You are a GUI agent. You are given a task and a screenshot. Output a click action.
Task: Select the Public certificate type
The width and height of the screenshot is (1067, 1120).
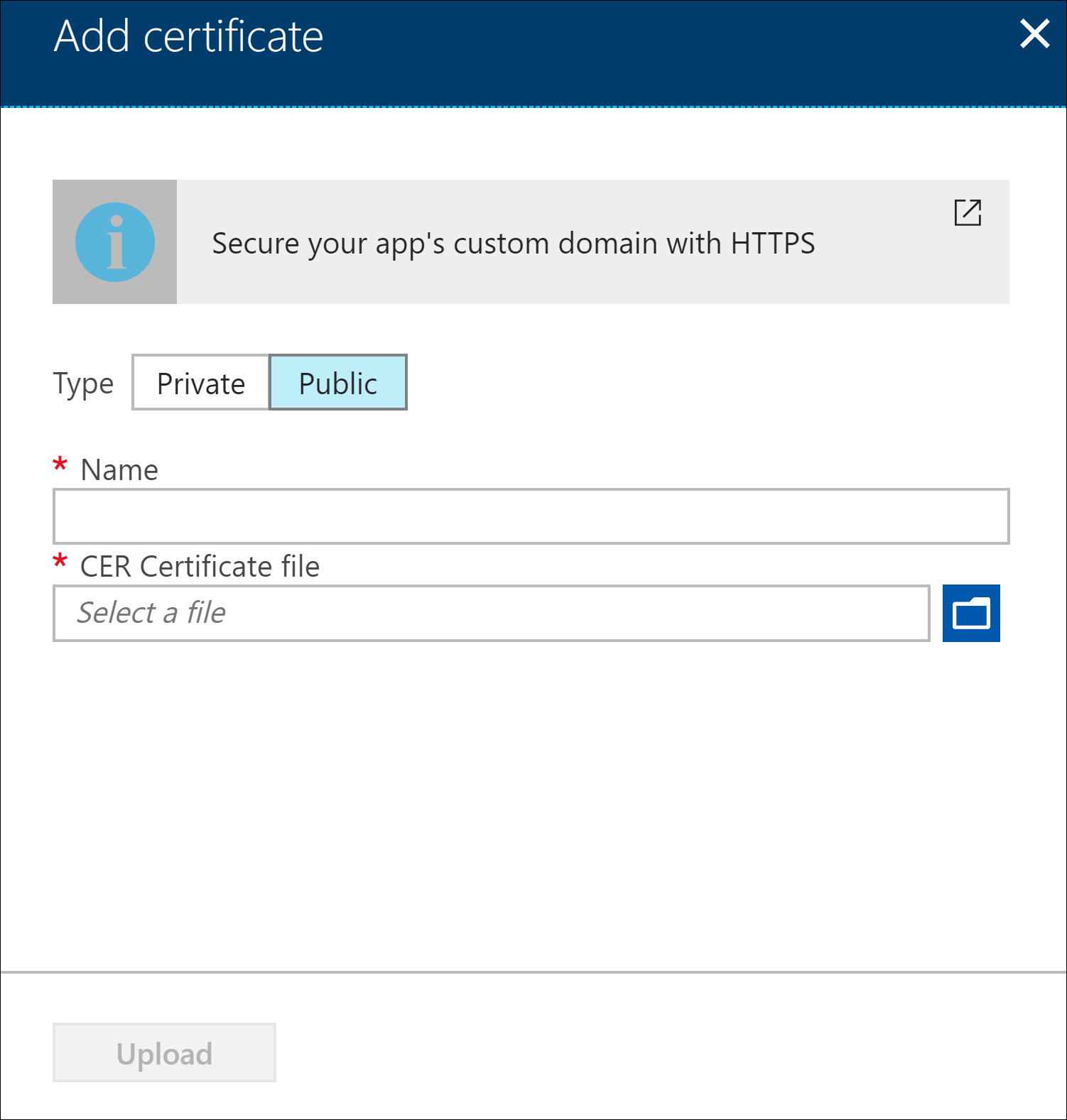pyautogui.click(x=338, y=383)
